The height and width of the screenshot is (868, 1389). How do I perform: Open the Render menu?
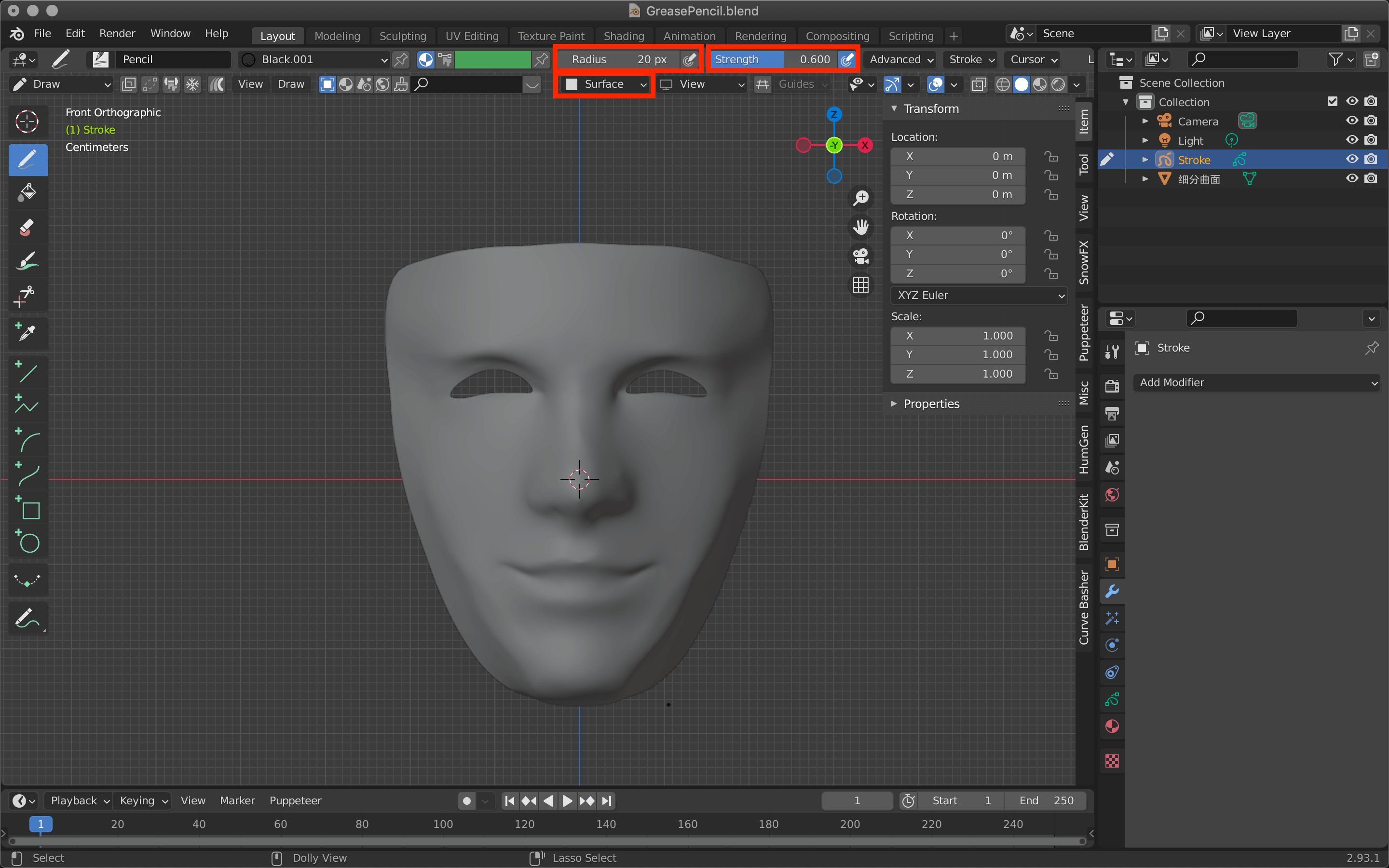[x=117, y=33]
